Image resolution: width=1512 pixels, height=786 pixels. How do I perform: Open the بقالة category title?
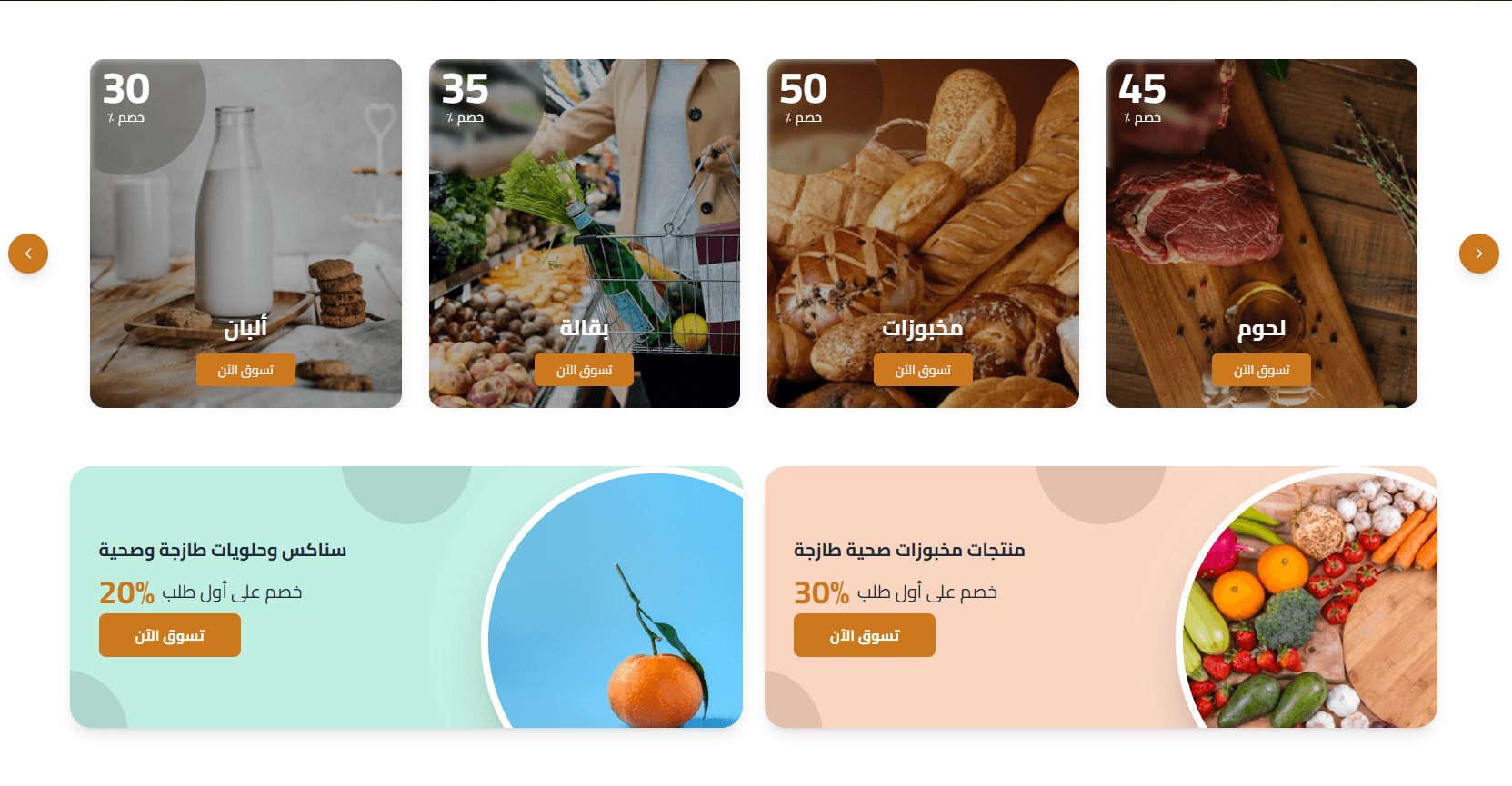coord(584,328)
